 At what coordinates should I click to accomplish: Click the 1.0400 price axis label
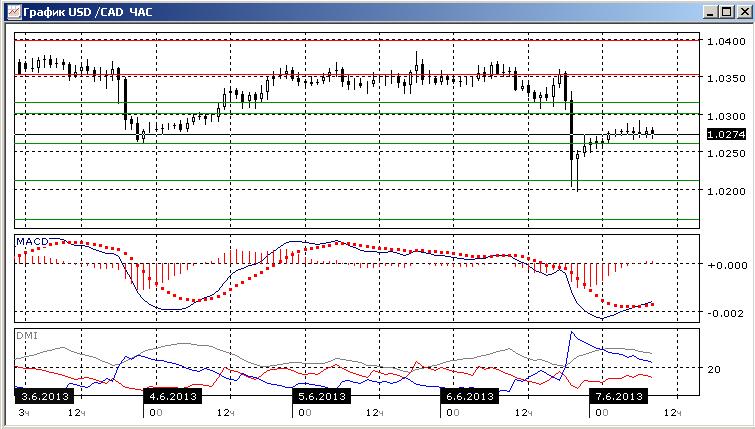726,41
